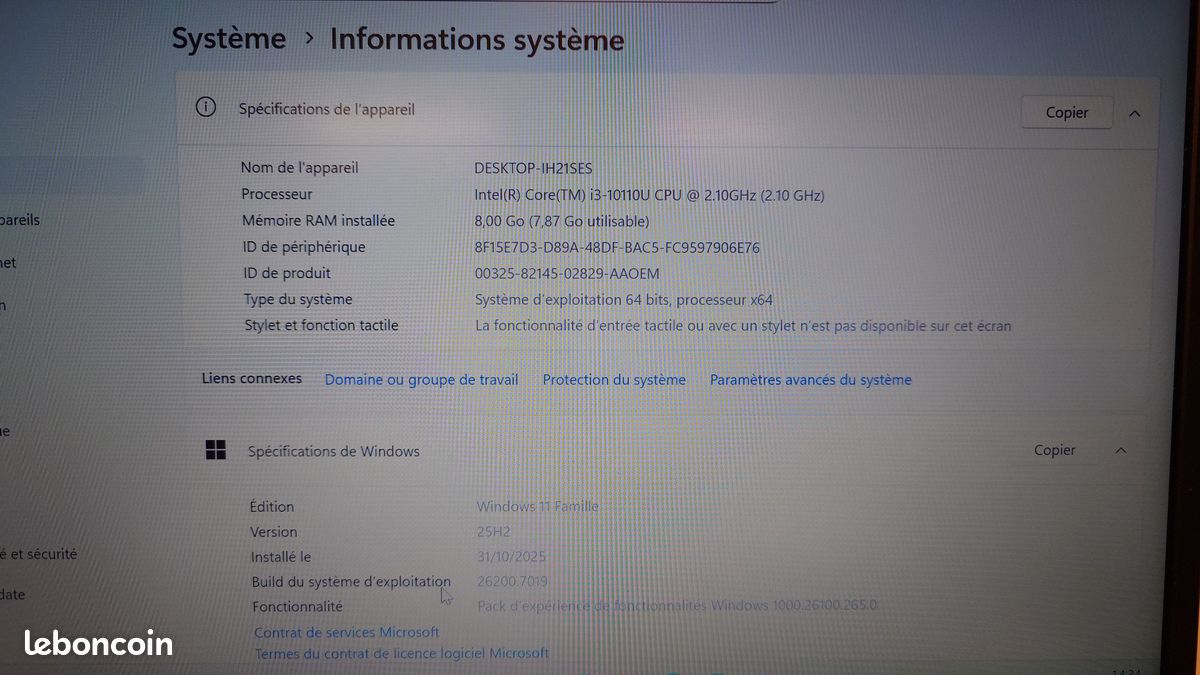Select the Système d'exploitation 64 bits text
Screen dimensions: 1200x675
[x=623, y=299]
